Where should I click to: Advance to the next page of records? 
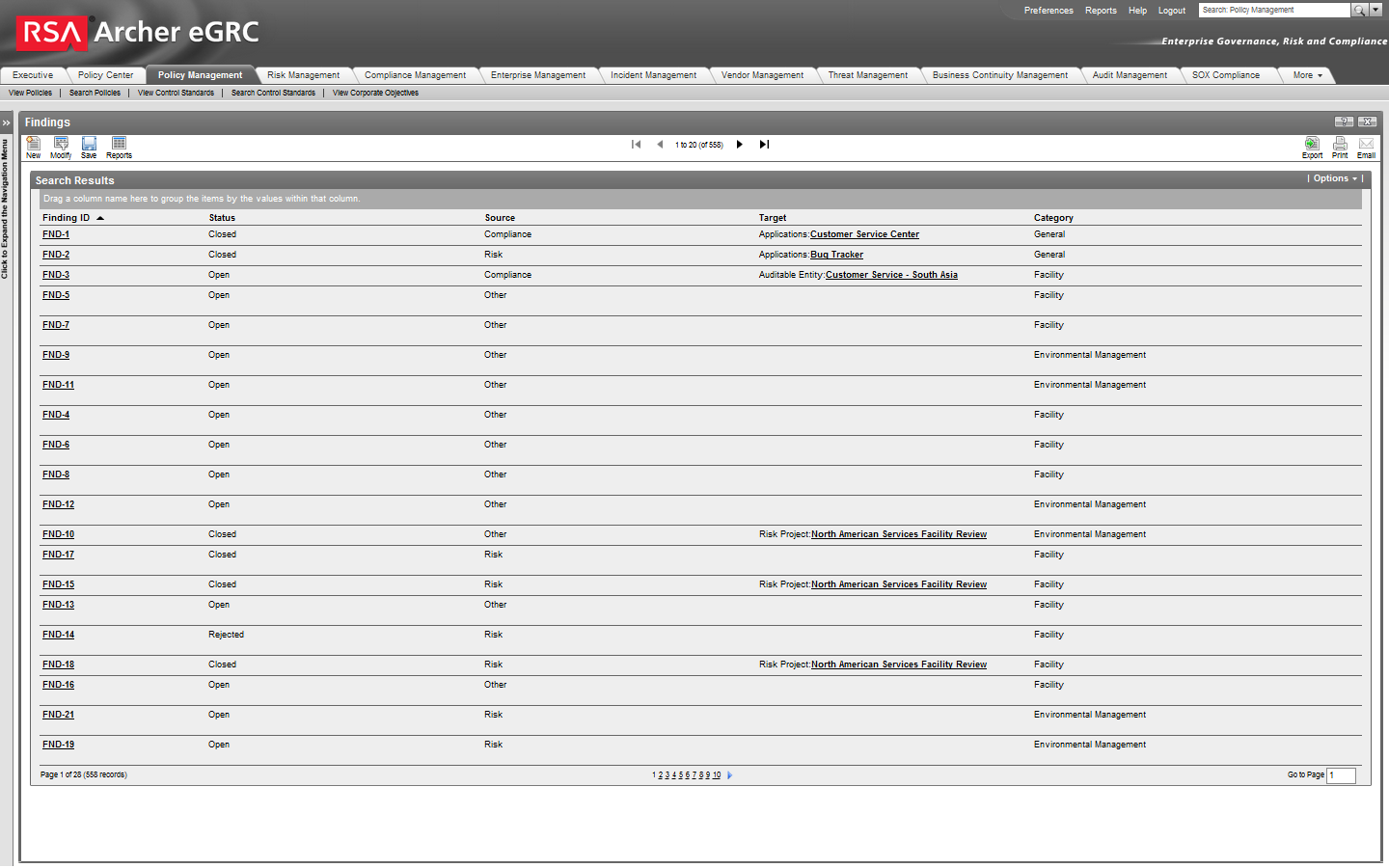coord(740,145)
